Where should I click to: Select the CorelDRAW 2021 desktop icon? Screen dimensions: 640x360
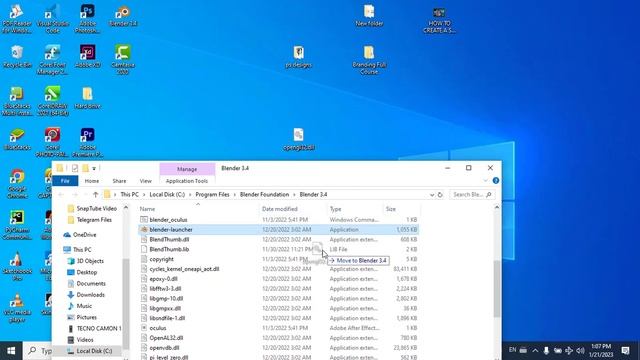[53, 101]
